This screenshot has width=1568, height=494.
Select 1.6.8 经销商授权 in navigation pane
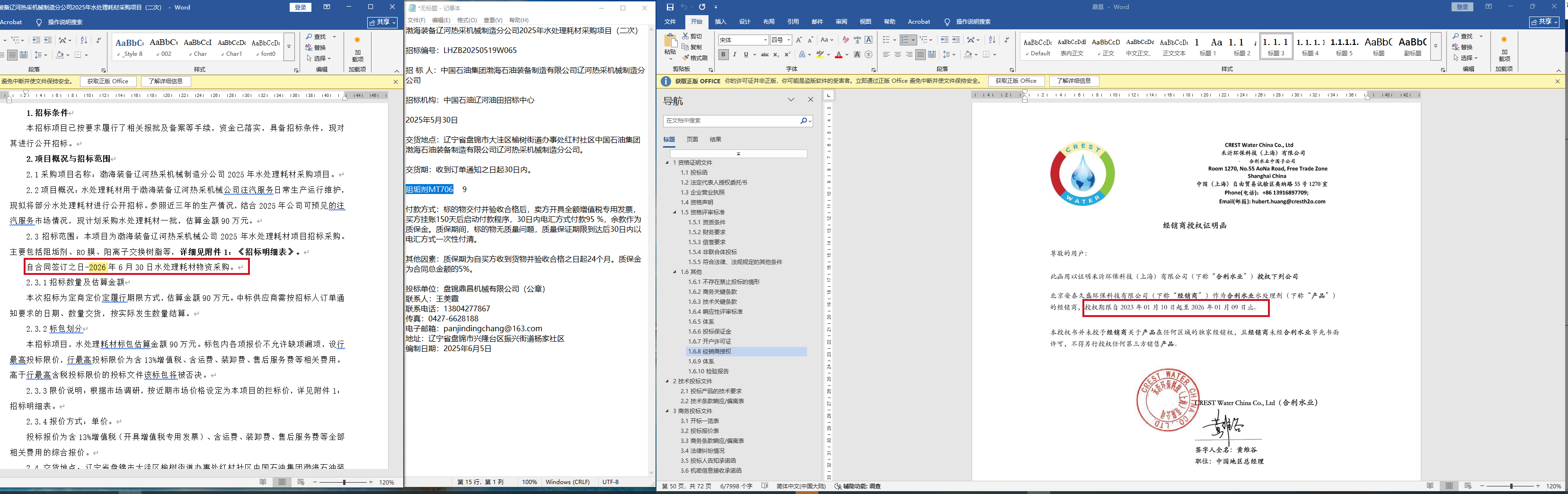click(746, 352)
